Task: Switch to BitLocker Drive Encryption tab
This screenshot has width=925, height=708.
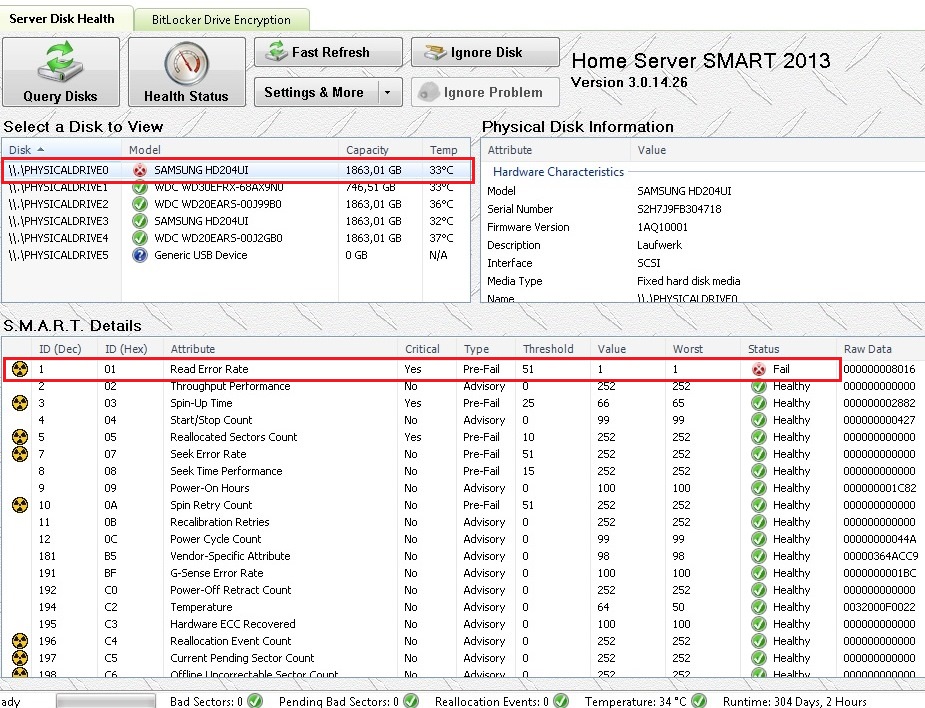Action: tap(221, 19)
